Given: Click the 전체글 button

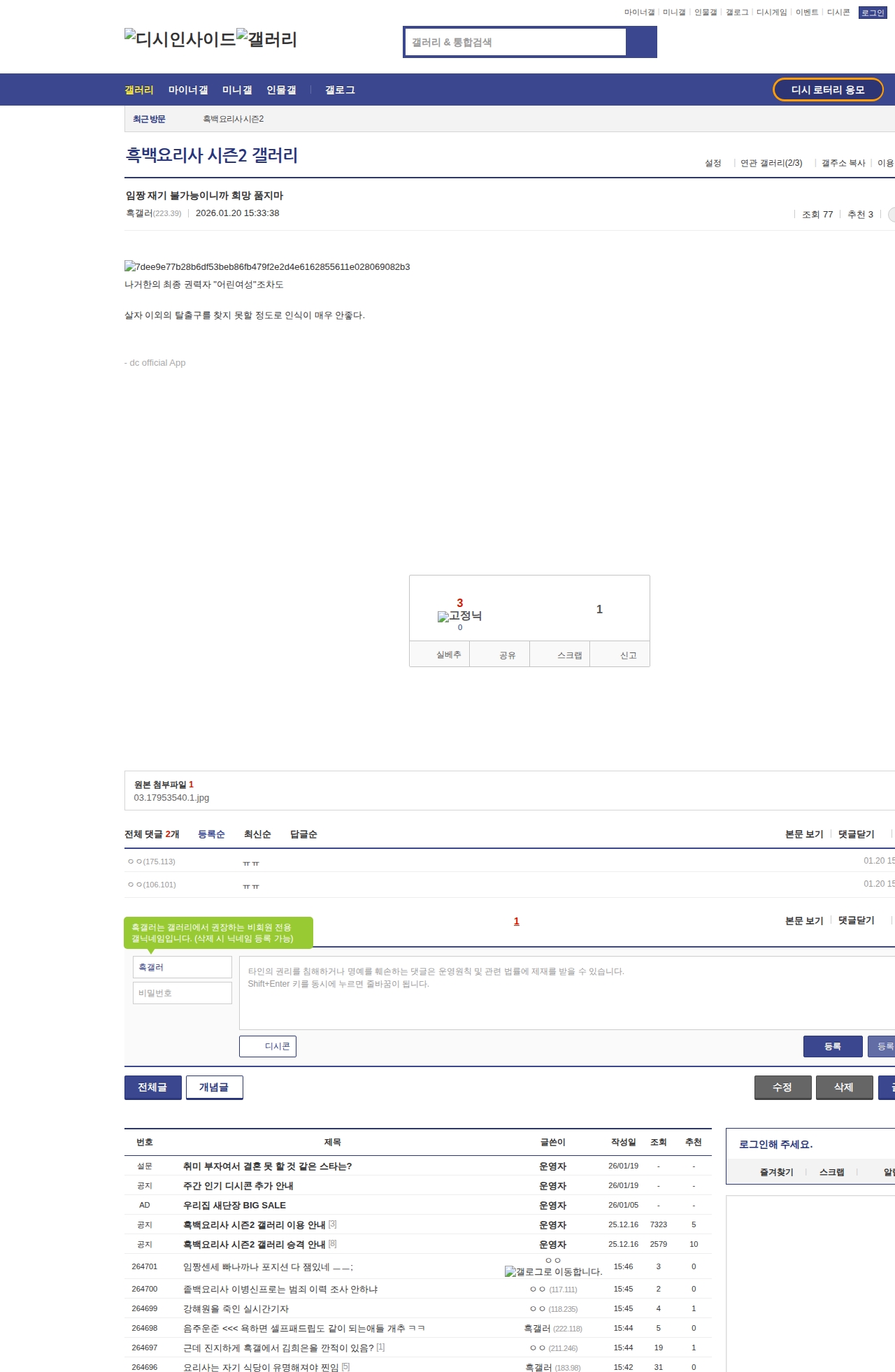Looking at the screenshot, I should [x=153, y=1087].
